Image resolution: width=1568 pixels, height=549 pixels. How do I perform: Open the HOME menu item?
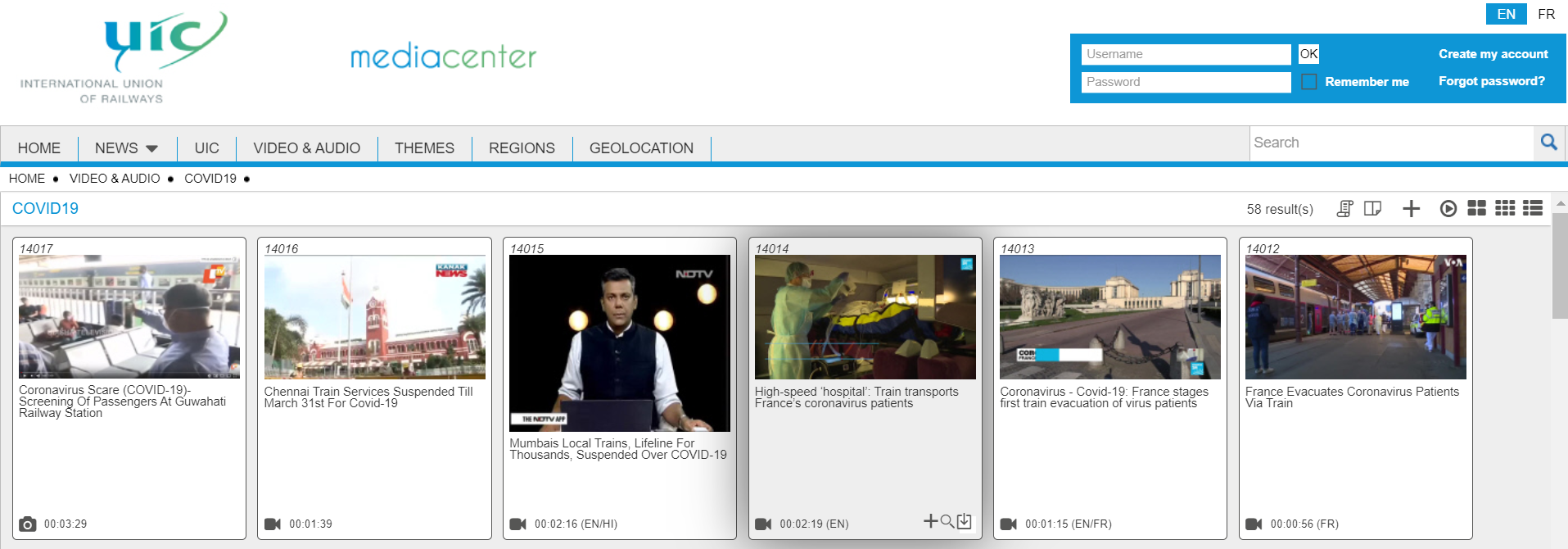(x=39, y=148)
